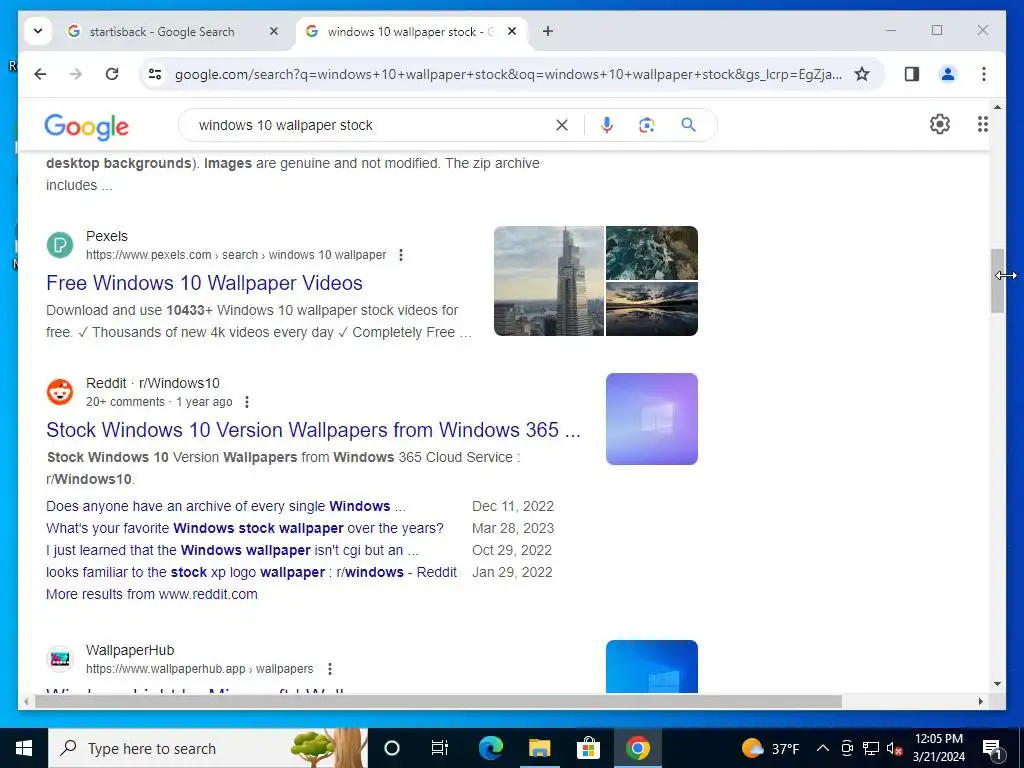Viewport: 1024px width, 768px height.
Task: Click the Pexels sunset lake thumbnail
Action: 652,309
